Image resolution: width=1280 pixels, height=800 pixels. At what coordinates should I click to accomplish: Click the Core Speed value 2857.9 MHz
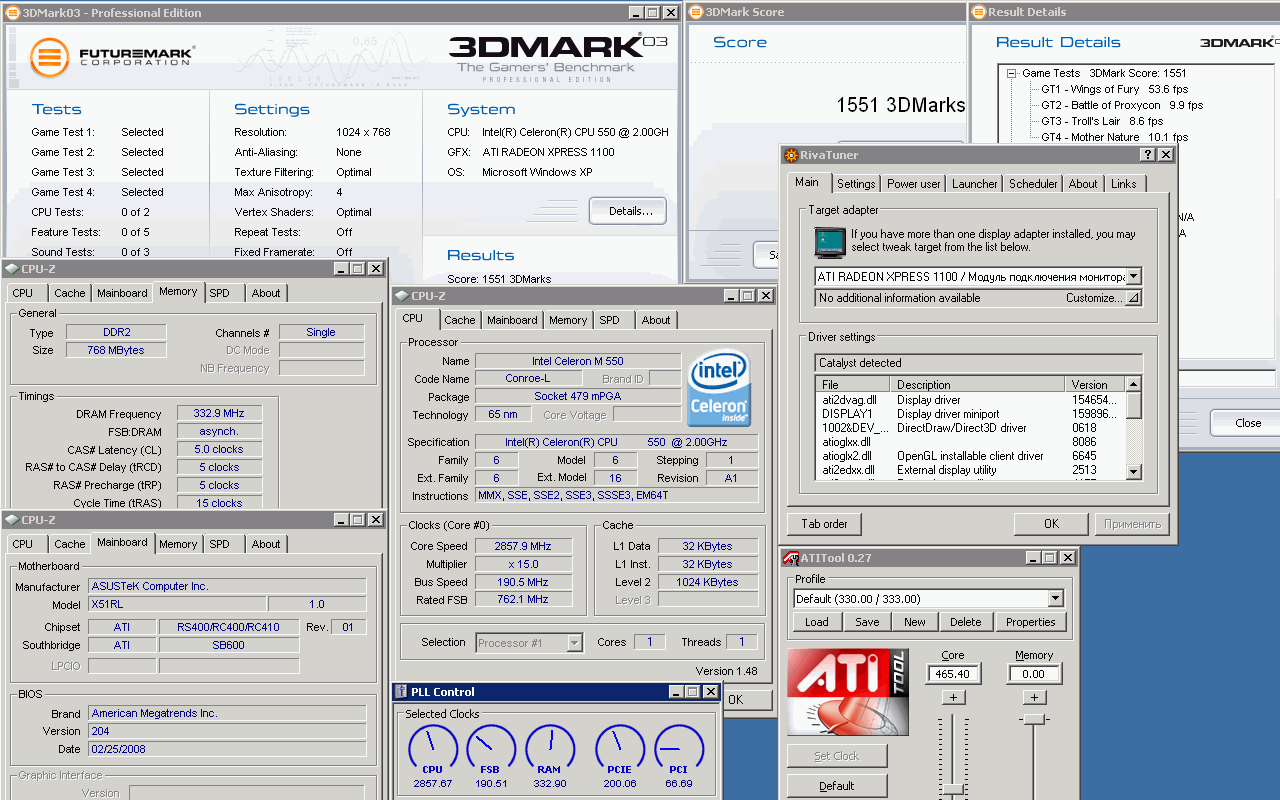(523, 546)
